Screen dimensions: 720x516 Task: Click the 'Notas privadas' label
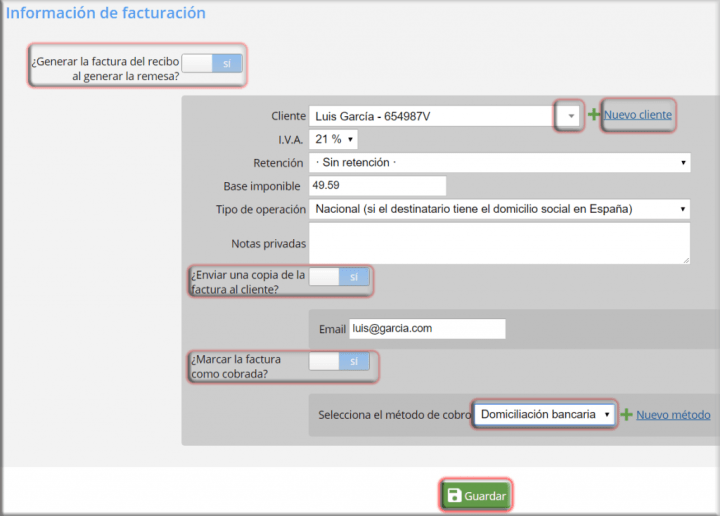pyautogui.click(x=269, y=244)
